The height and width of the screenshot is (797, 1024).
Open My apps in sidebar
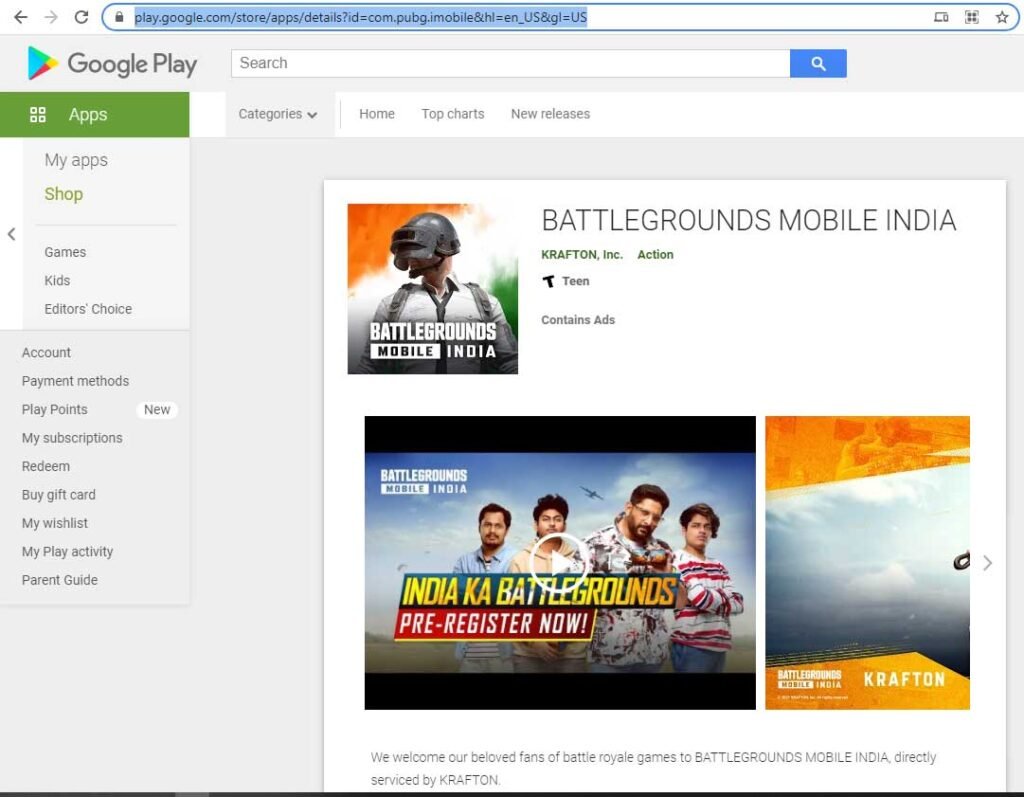(76, 160)
